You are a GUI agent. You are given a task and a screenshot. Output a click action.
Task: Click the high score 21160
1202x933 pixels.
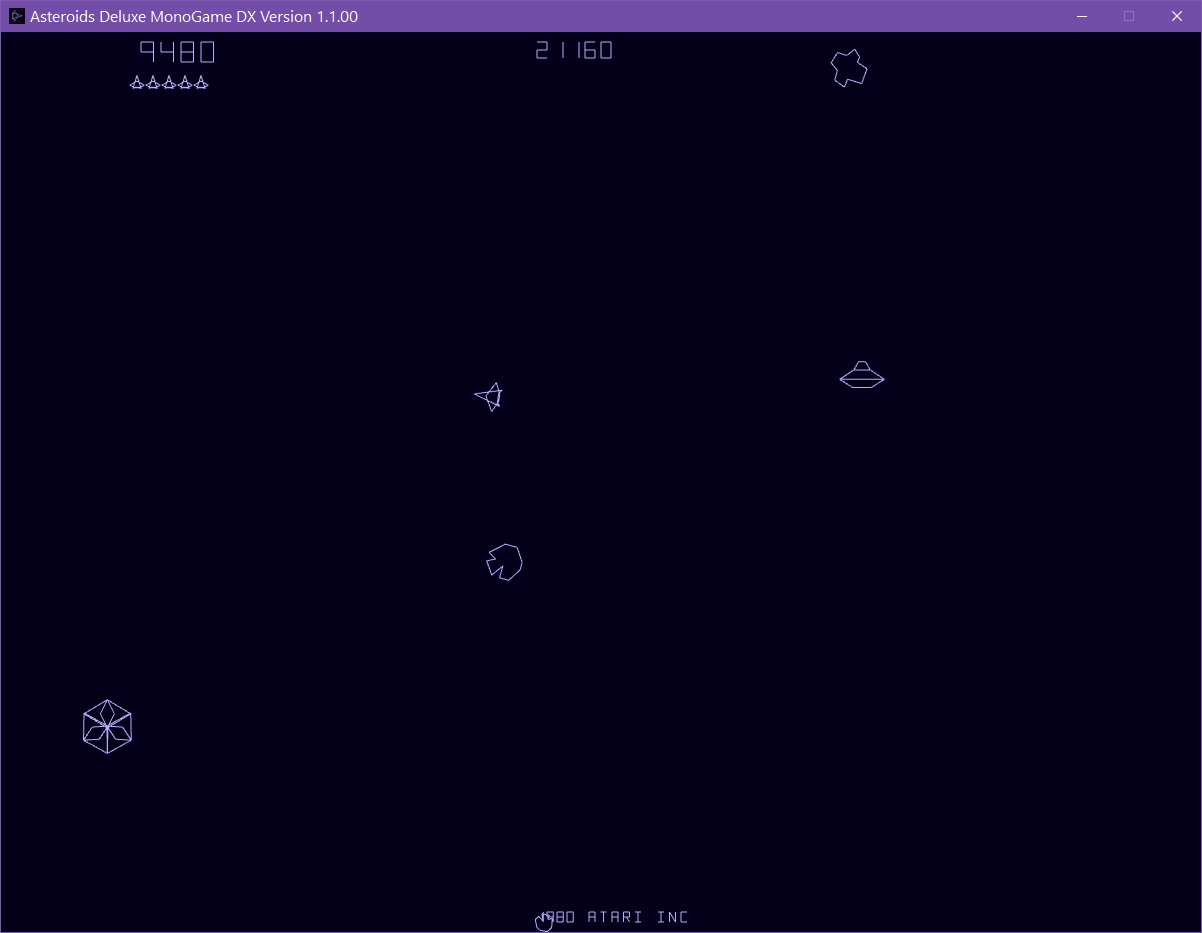574,50
